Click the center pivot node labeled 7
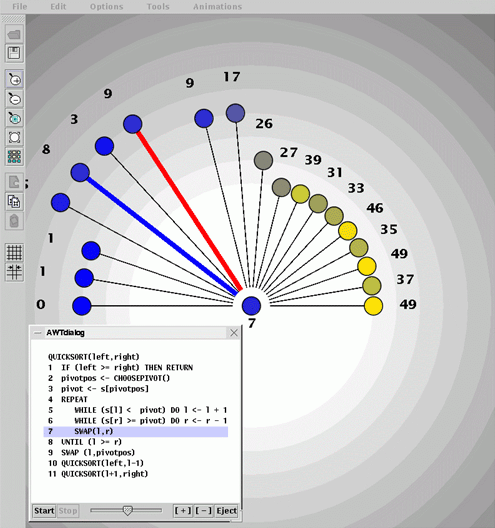This screenshot has width=495, height=528. 251,306
